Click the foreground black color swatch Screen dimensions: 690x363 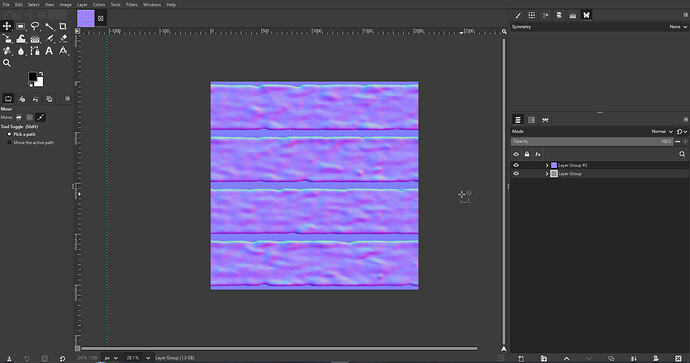(x=33, y=77)
